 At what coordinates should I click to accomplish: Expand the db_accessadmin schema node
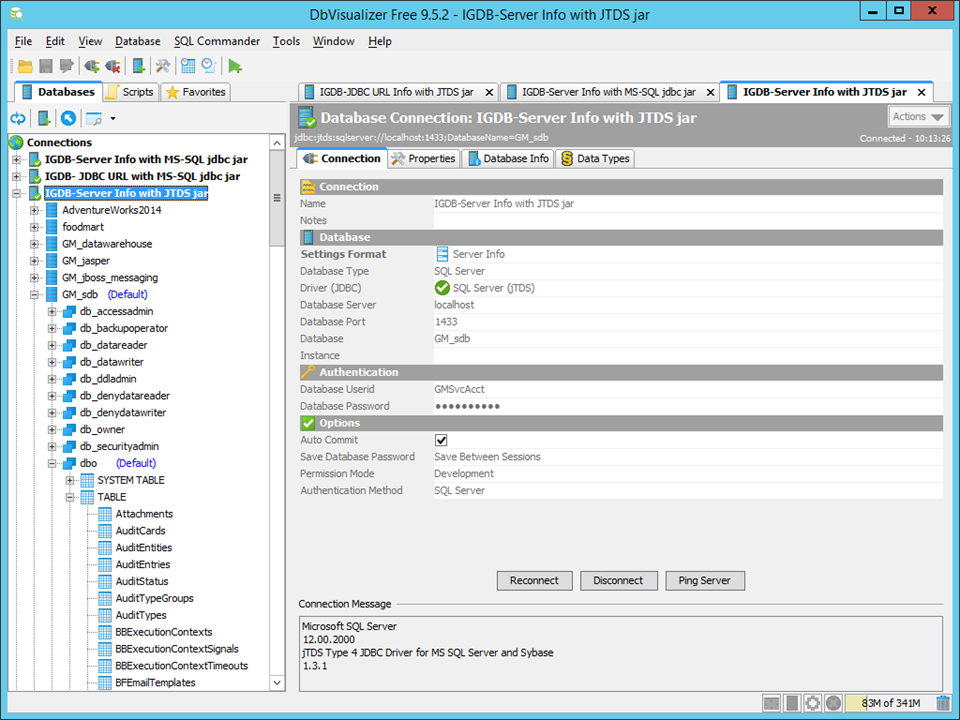tap(52, 312)
